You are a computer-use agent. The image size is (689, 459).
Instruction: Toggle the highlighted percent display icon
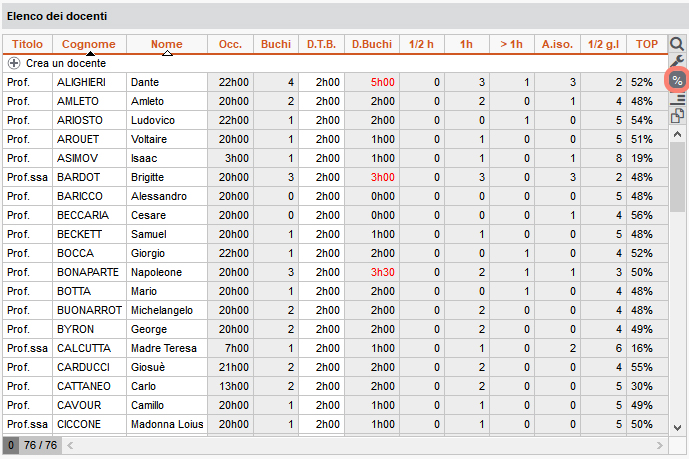coord(677,80)
